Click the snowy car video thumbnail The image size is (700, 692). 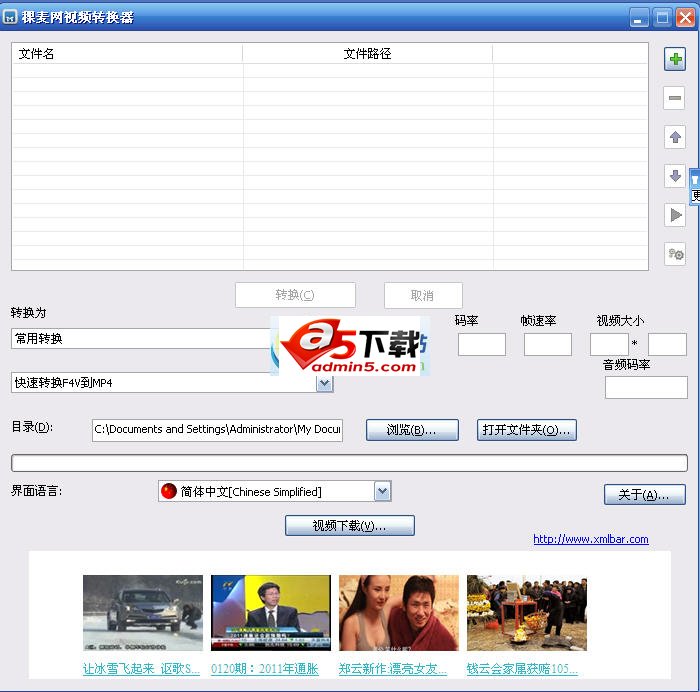point(143,613)
